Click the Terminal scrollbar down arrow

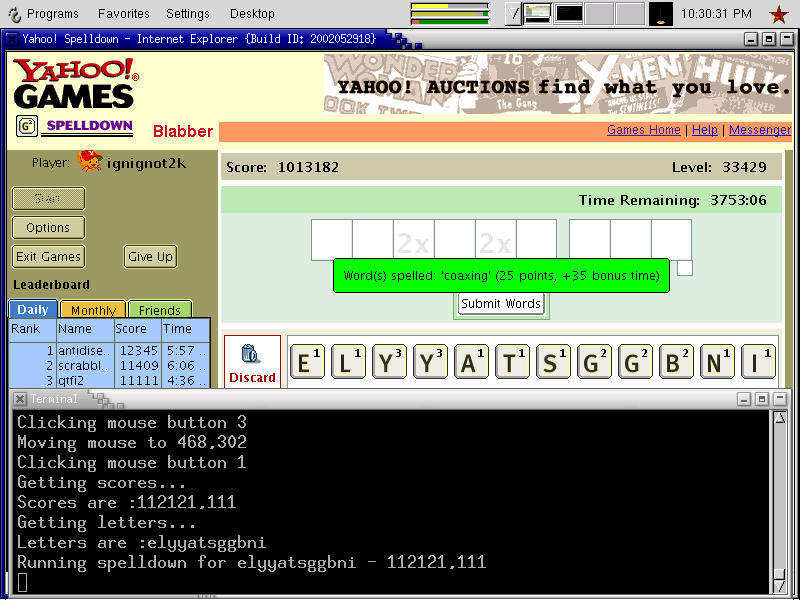pyautogui.click(x=780, y=587)
